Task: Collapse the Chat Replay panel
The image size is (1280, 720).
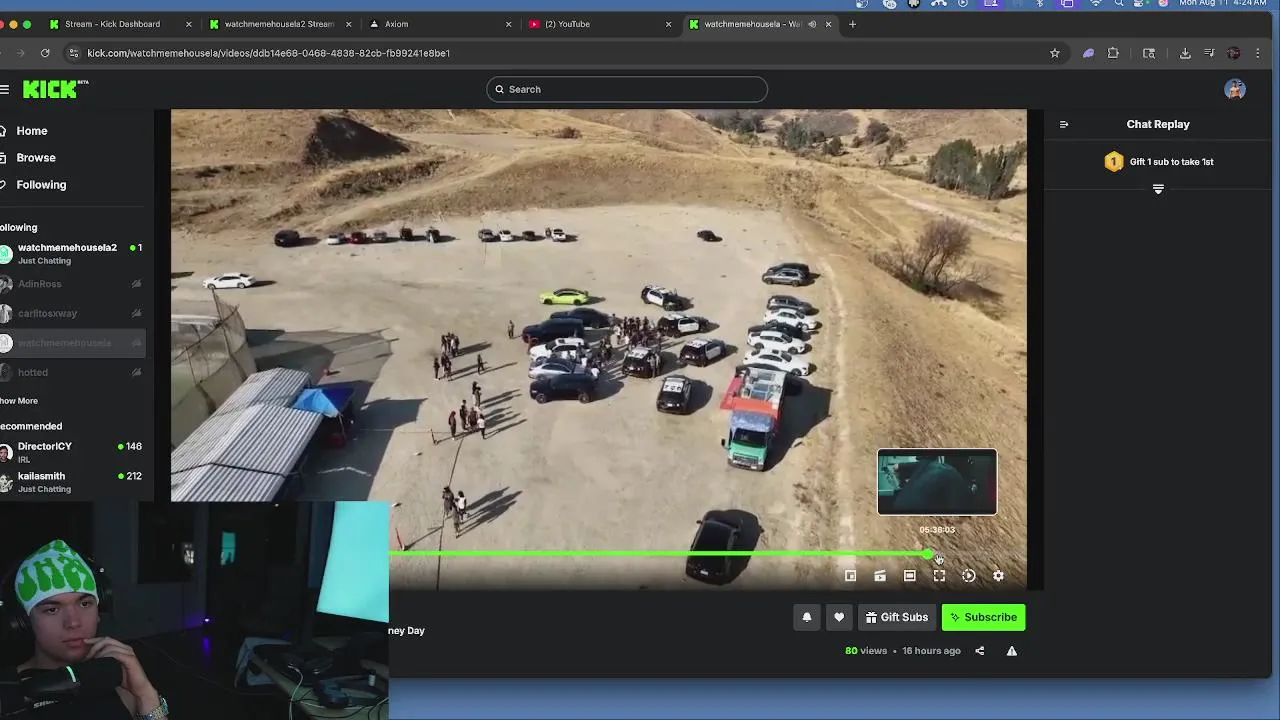Action: pos(1064,125)
